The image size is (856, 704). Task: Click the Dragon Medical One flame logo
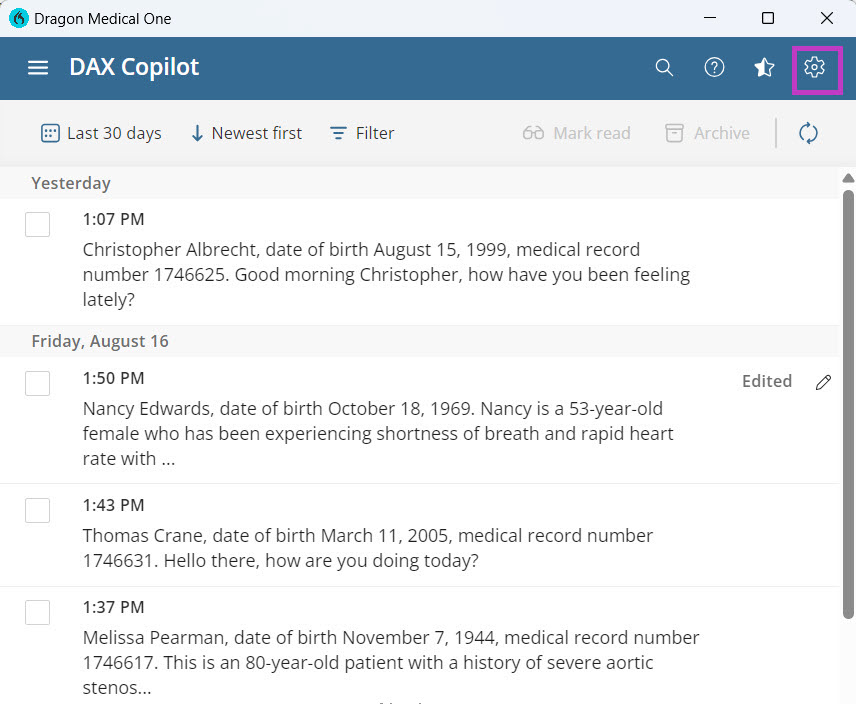(x=18, y=18)
